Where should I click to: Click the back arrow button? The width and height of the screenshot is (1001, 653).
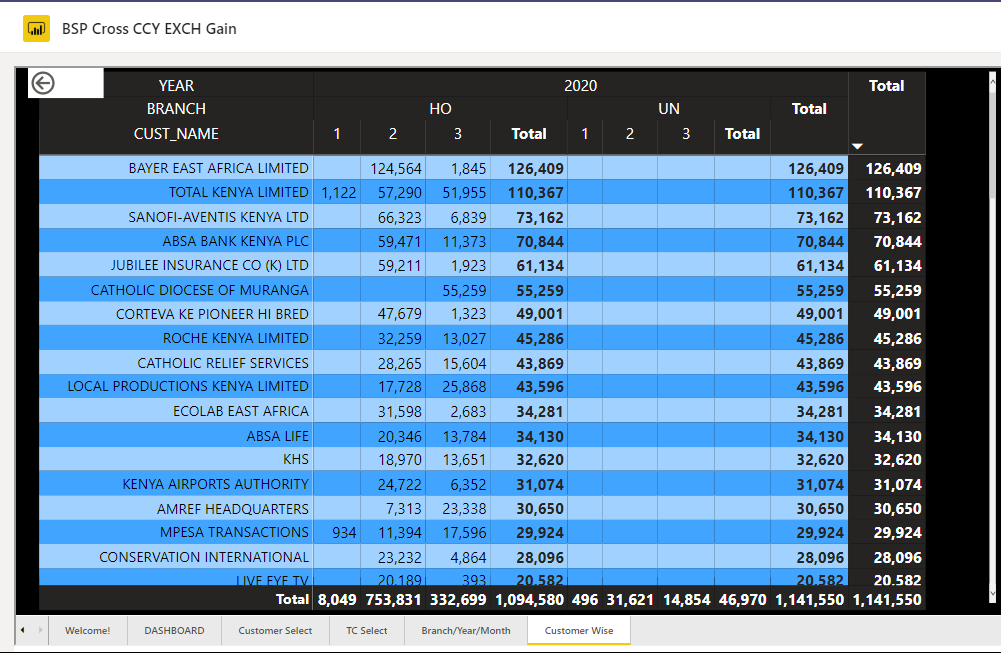click(43, 83)
